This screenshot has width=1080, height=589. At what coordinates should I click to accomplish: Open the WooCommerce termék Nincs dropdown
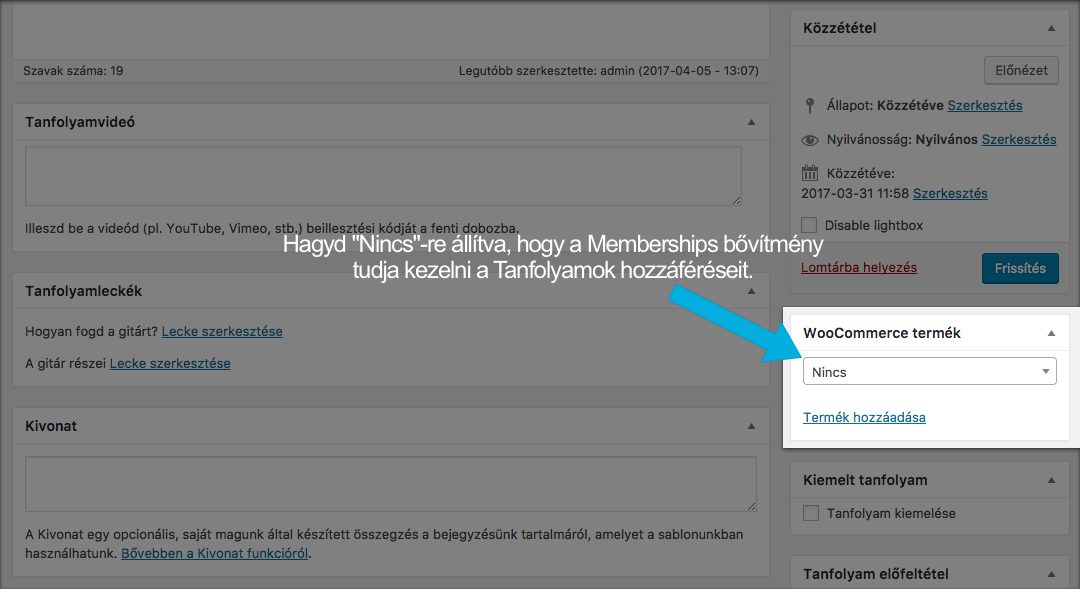[929, 372]
